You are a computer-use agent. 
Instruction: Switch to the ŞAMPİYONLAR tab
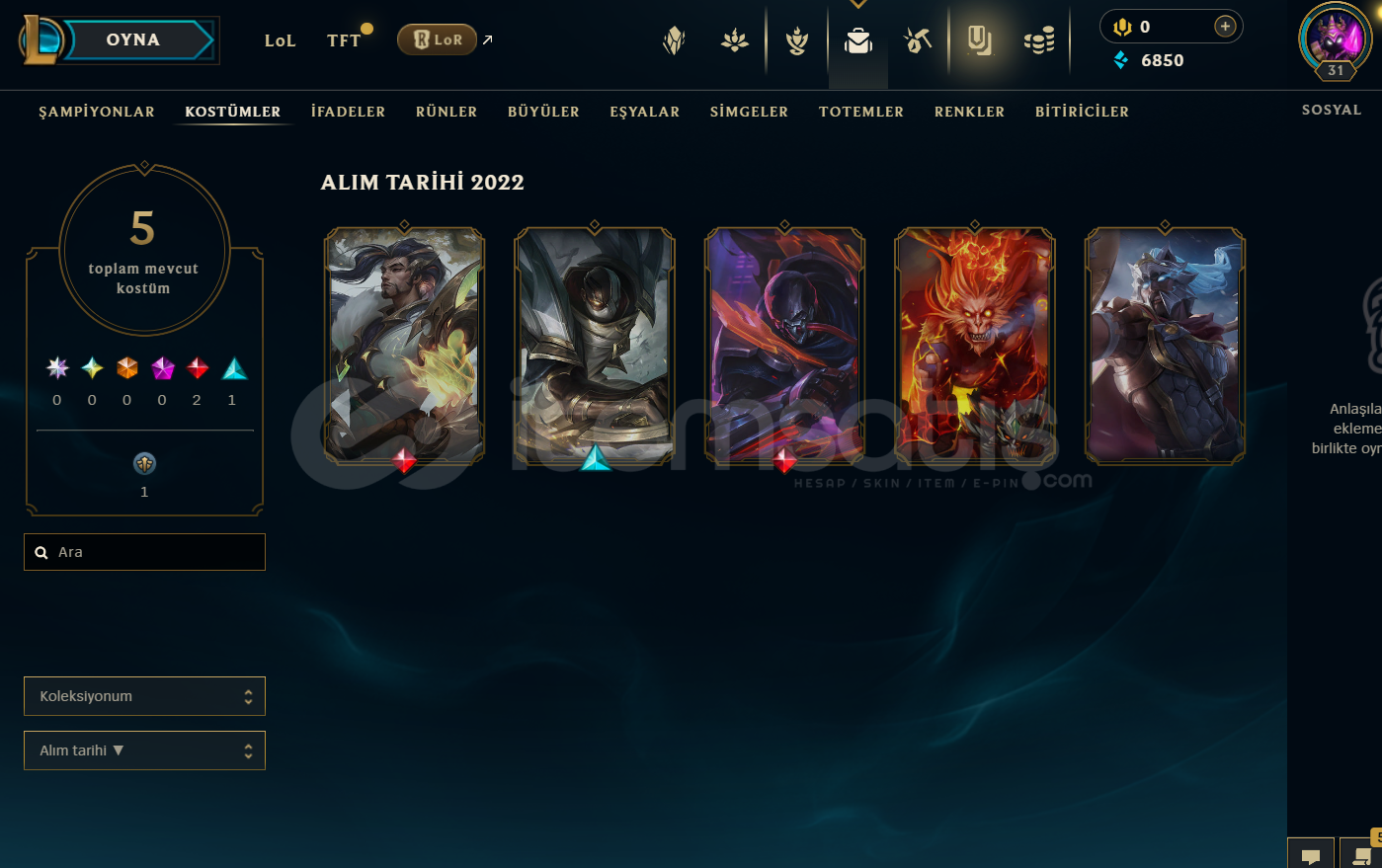97,112
